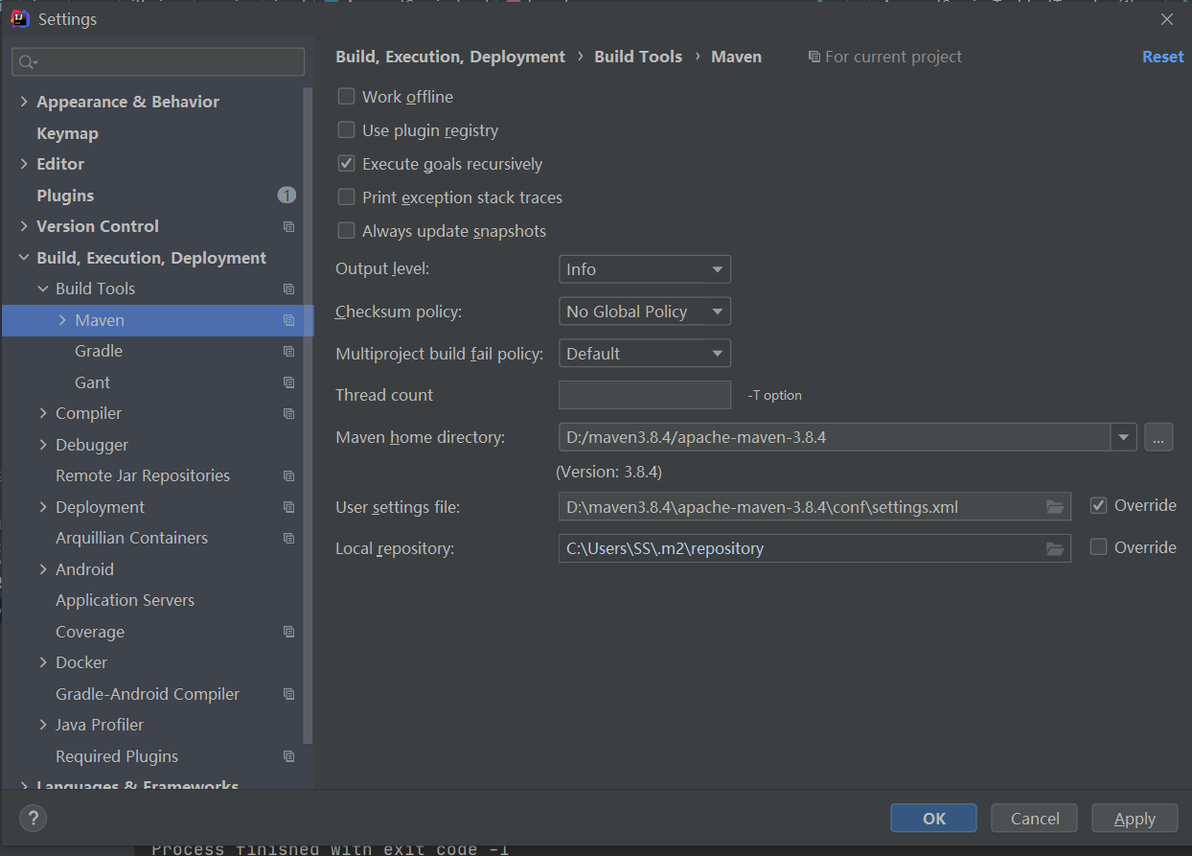
Task: Click the project-level icon on Version Control row
Action: [289, 227]
